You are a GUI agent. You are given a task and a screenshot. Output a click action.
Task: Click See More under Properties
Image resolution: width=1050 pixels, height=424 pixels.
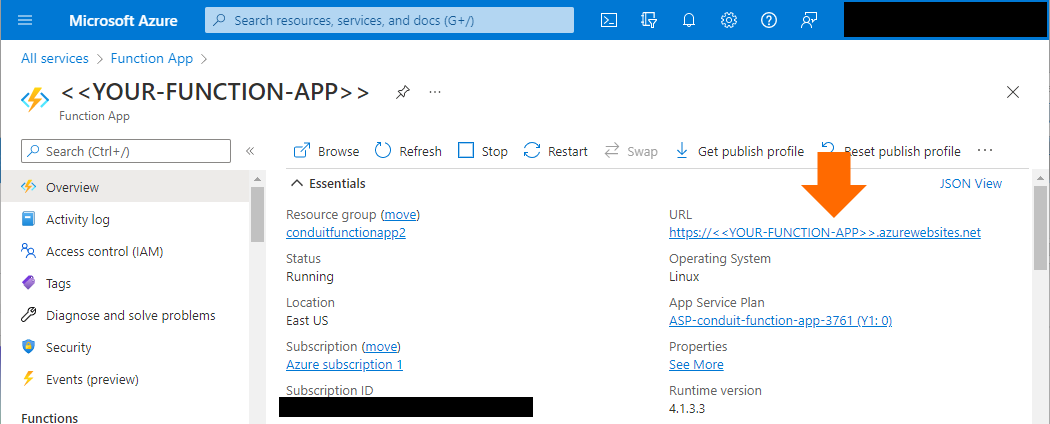click(x=696, y=365)
